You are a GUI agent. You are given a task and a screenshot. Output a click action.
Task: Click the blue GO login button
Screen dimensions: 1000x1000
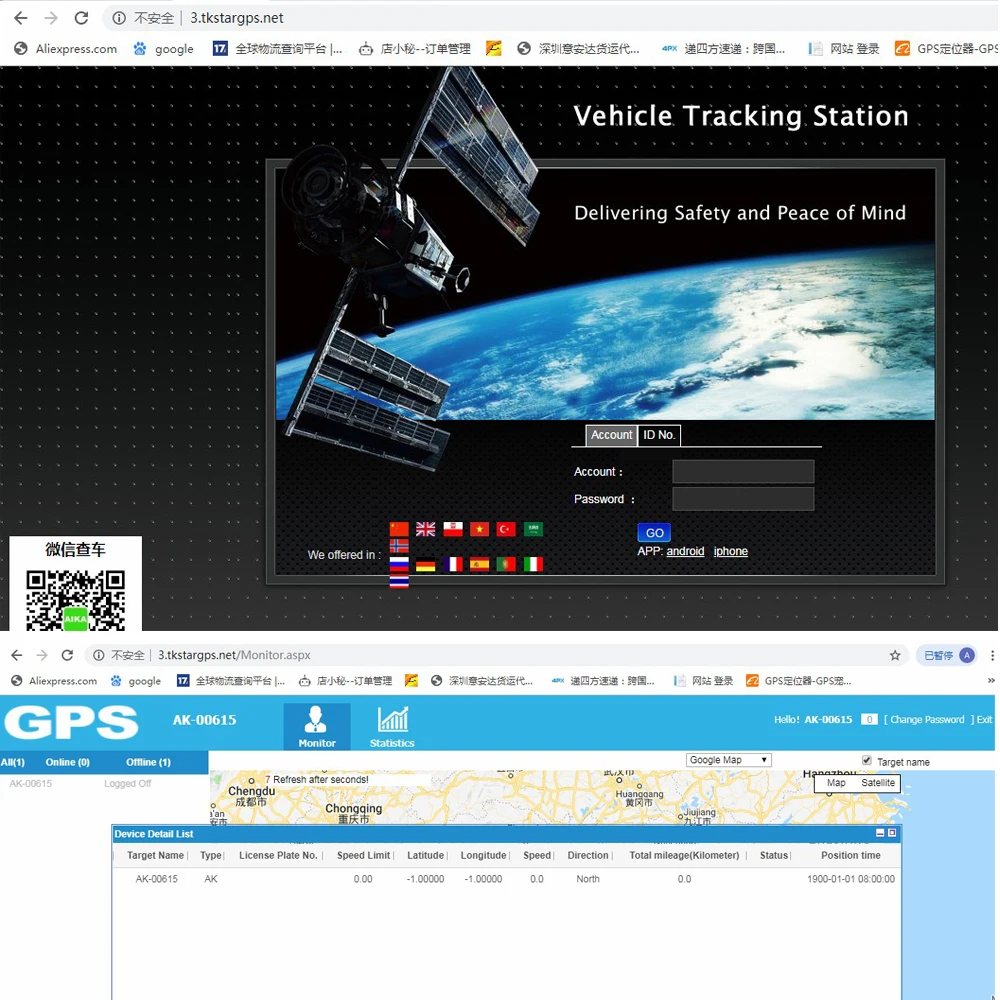(654, 533)
